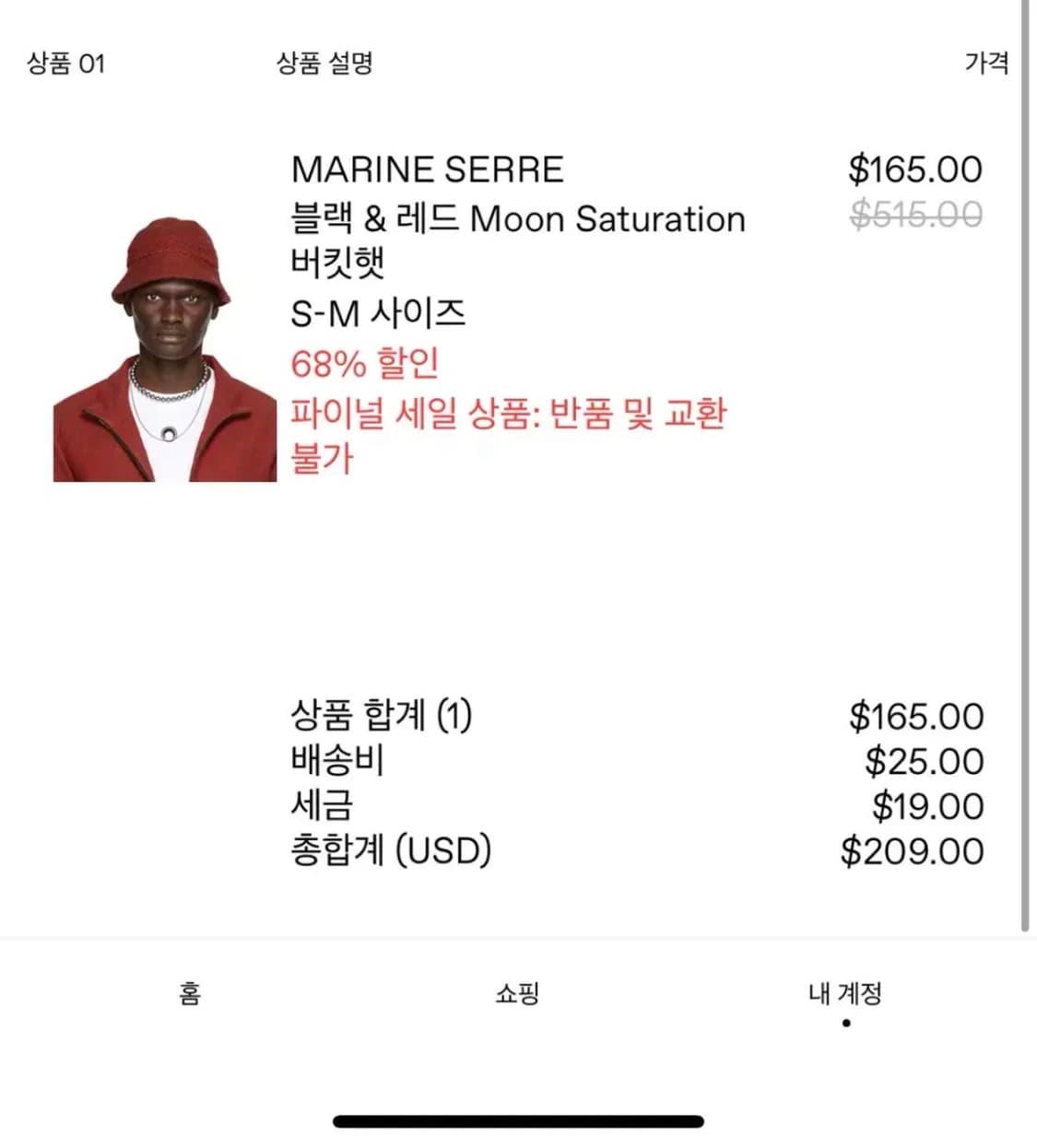Click the 총합계 (USD) grand total $209.00

tap(912, 850)
